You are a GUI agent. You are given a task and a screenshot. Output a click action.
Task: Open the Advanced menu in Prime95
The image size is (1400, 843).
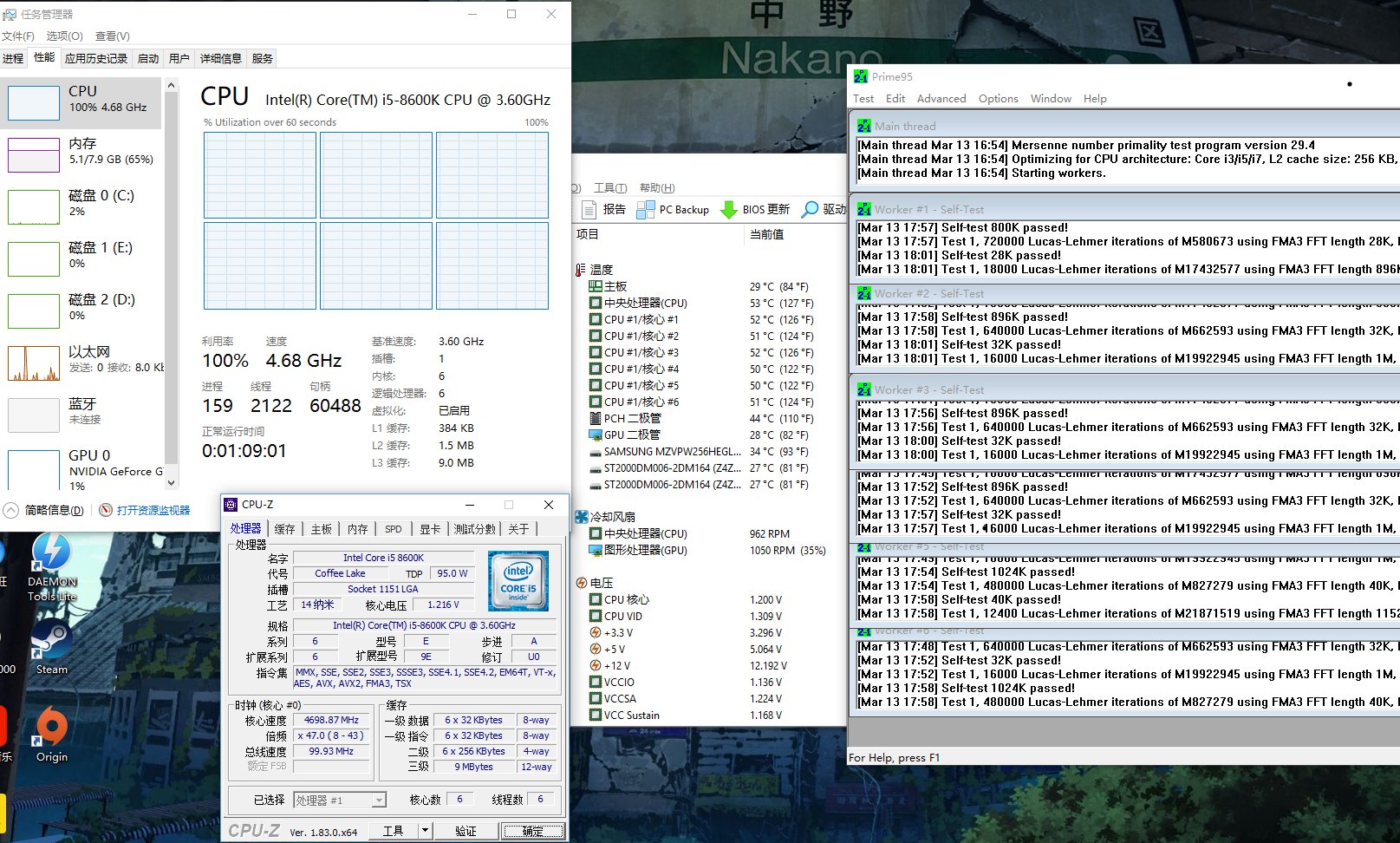pyautogui.click(x=941, y=98)
